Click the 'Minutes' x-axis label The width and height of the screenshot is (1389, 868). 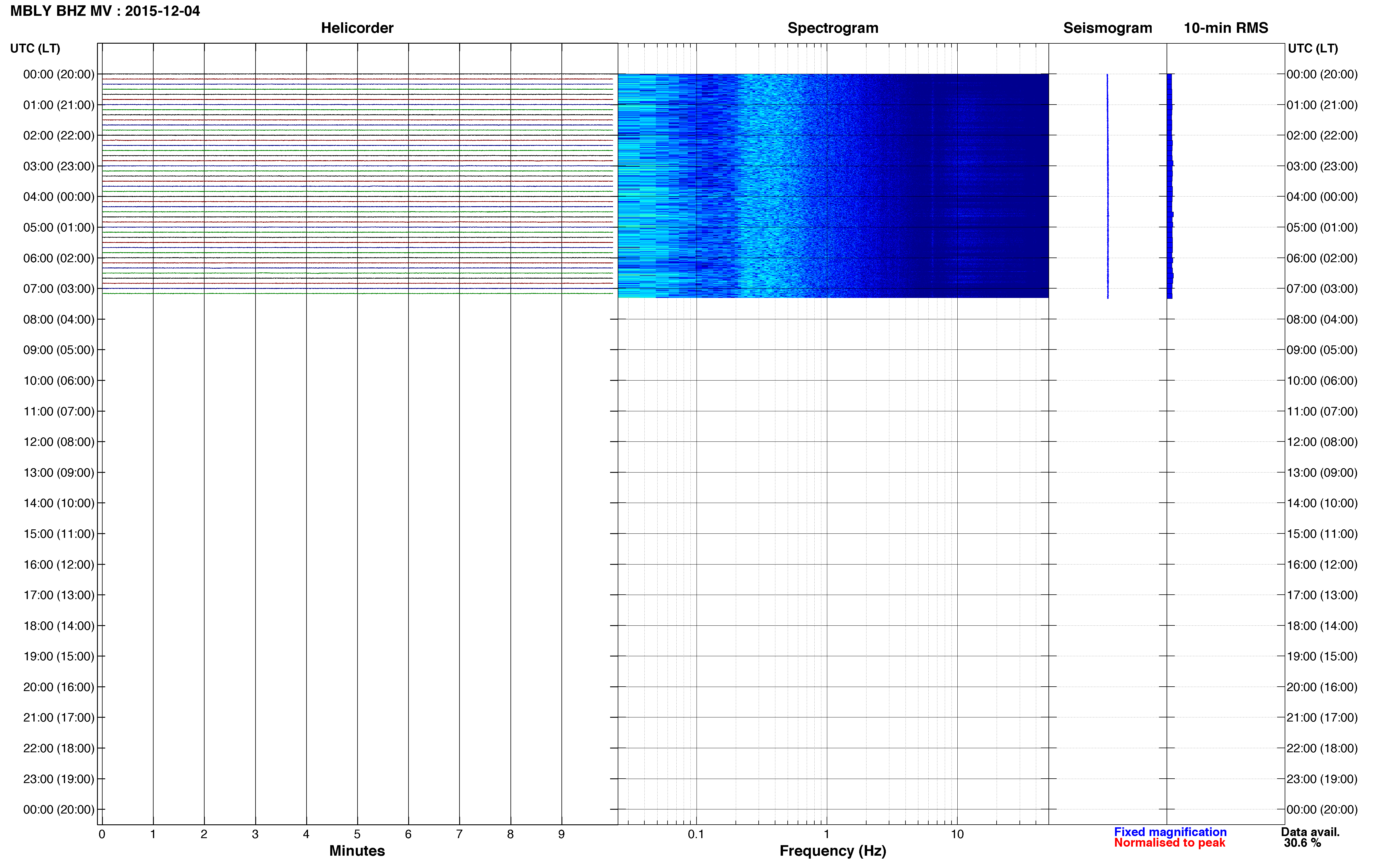pyautogui.click(x=357, y=851)
